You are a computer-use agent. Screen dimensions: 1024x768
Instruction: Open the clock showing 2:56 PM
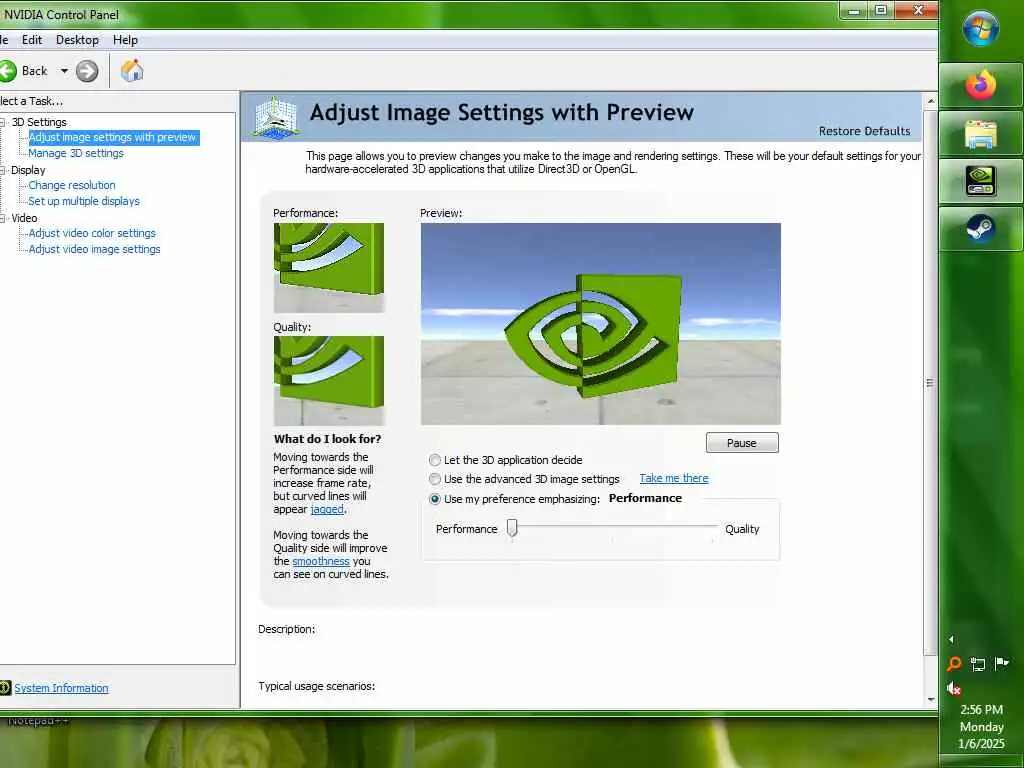981,726
